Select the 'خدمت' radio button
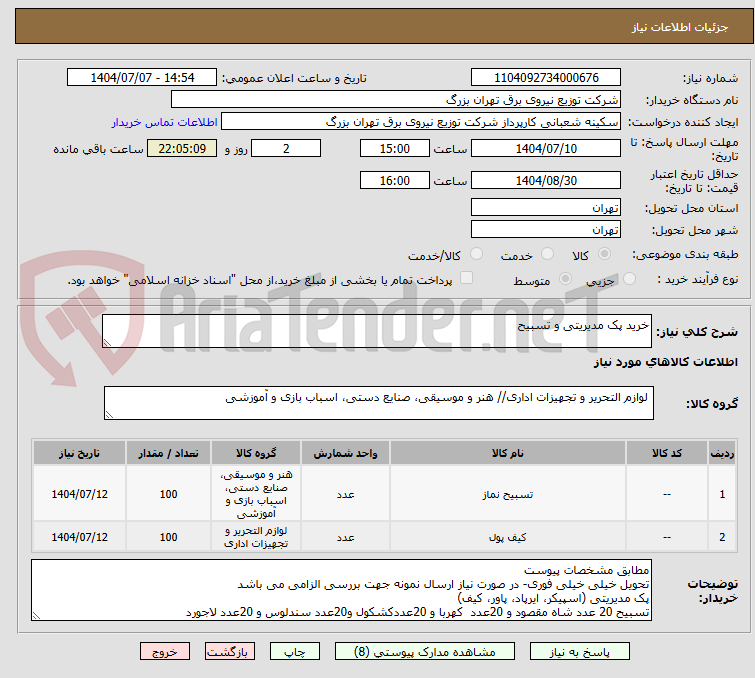 coord(547,254)
